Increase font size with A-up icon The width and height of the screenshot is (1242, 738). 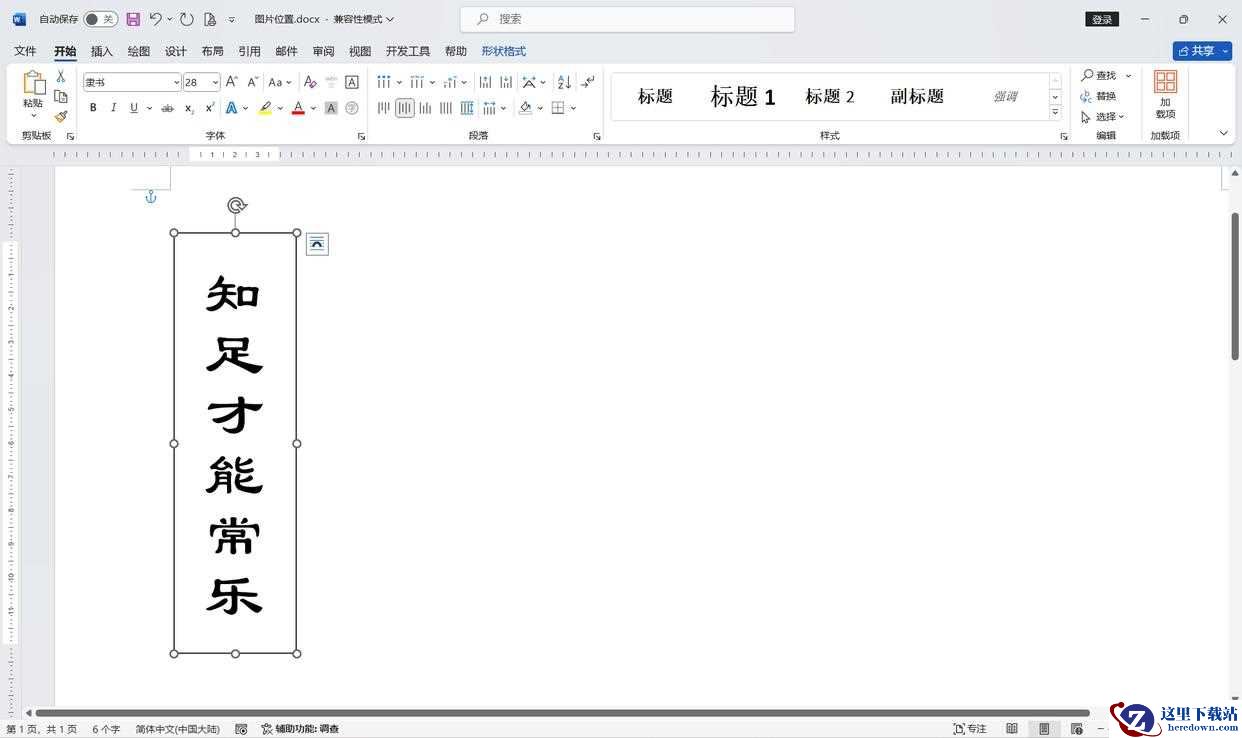pos(231,82)
